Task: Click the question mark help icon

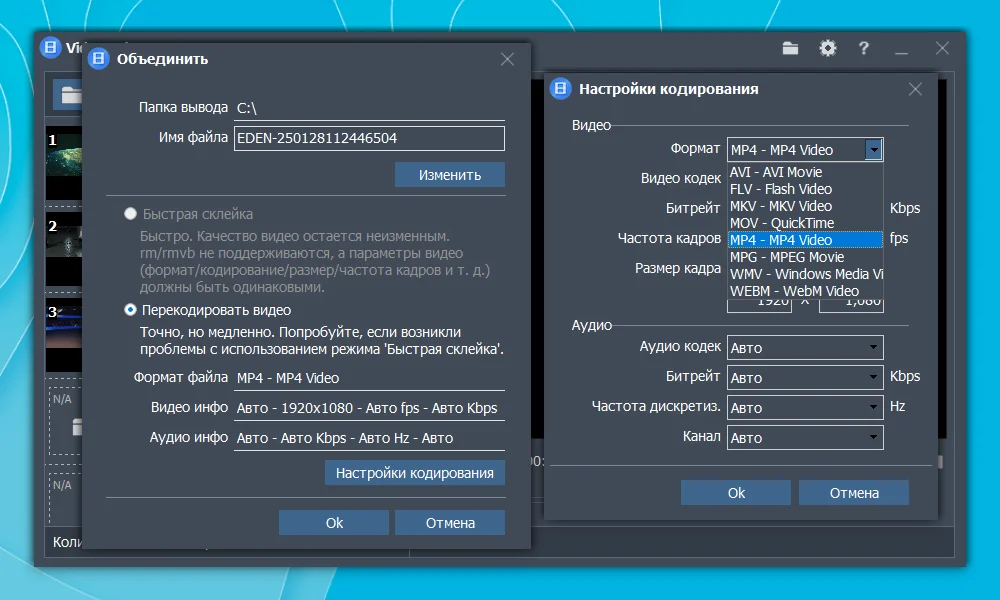Action: click(x=864, y=48)
